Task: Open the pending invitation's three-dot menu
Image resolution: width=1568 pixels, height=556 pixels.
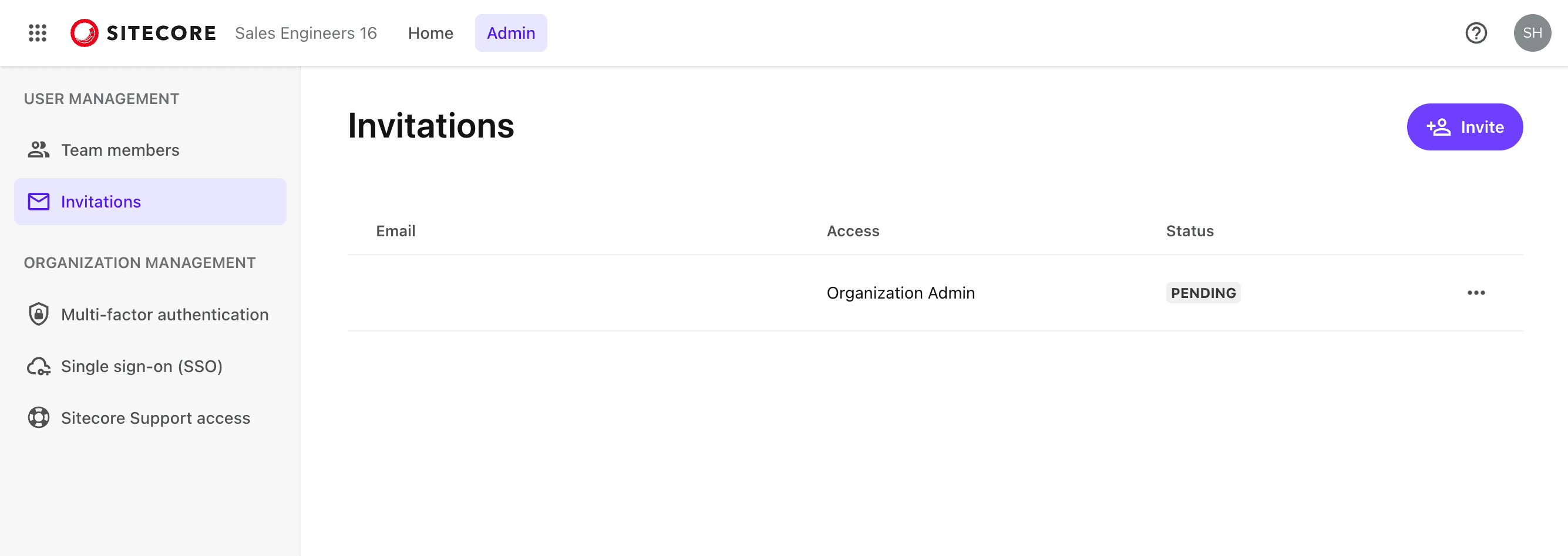Action: (x=1475, y=293)
